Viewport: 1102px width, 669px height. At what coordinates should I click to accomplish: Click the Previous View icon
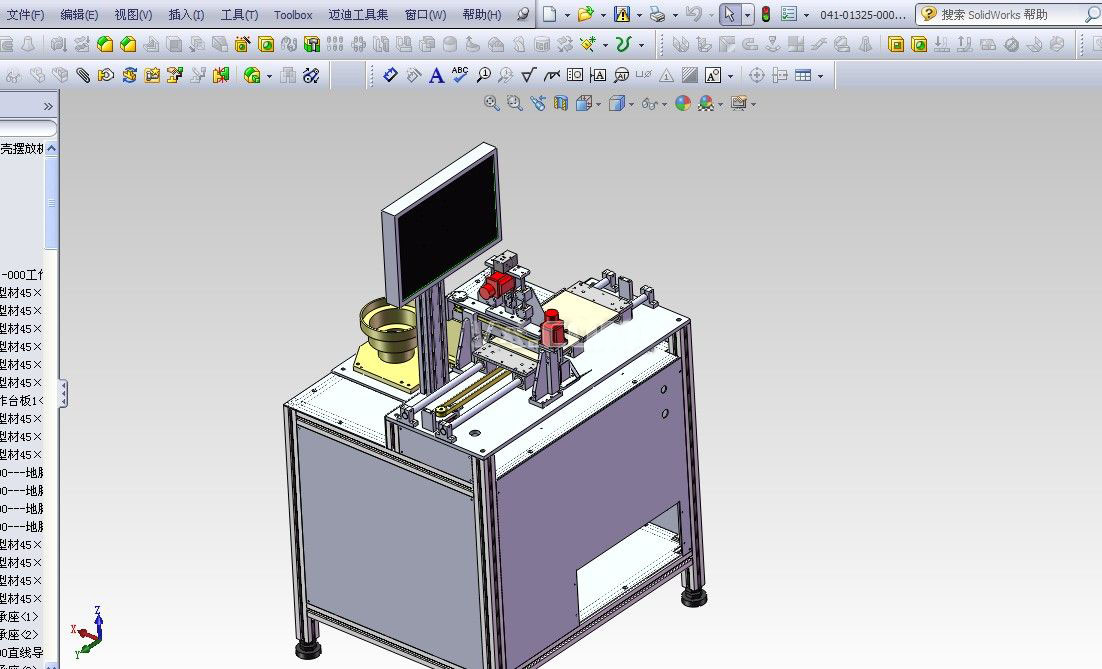pyautogui.click(x=538, y=104)
